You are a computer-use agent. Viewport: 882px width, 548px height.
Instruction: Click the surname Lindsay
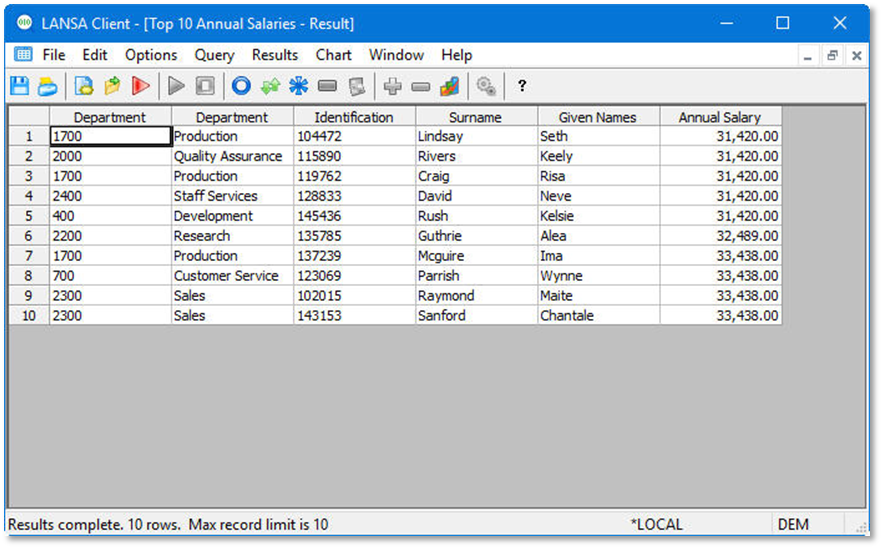click(x=476, y=136)
